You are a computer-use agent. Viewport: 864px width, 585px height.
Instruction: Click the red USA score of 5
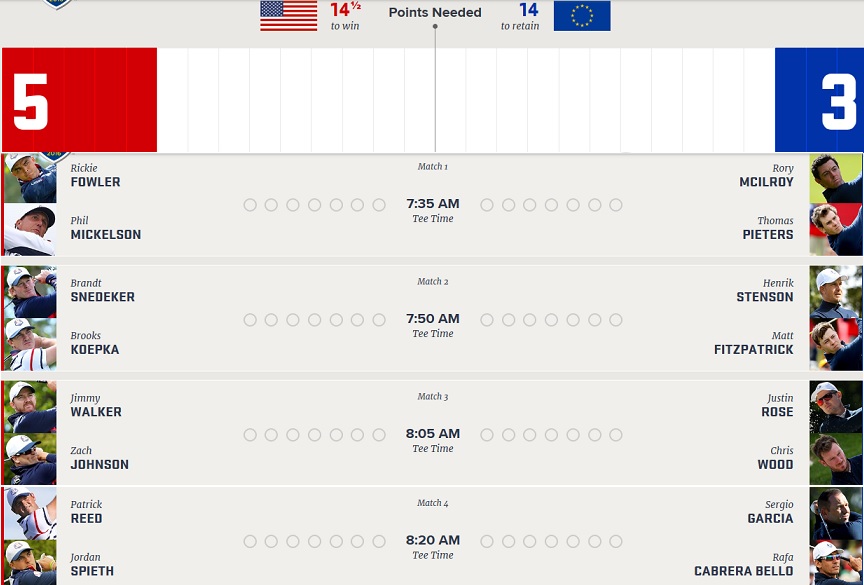pos(30,102)
